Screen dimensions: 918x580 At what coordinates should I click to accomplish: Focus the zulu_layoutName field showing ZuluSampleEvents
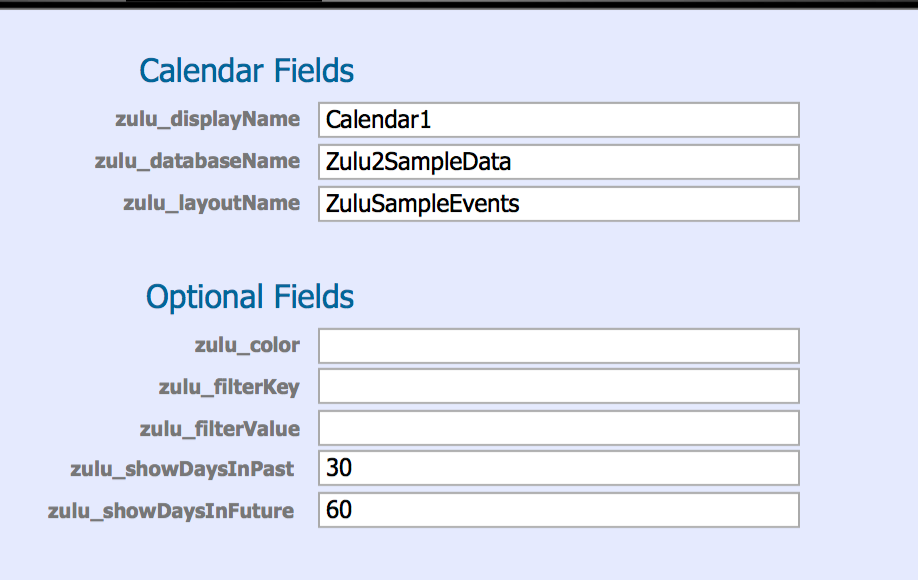(x=559, y=204)
